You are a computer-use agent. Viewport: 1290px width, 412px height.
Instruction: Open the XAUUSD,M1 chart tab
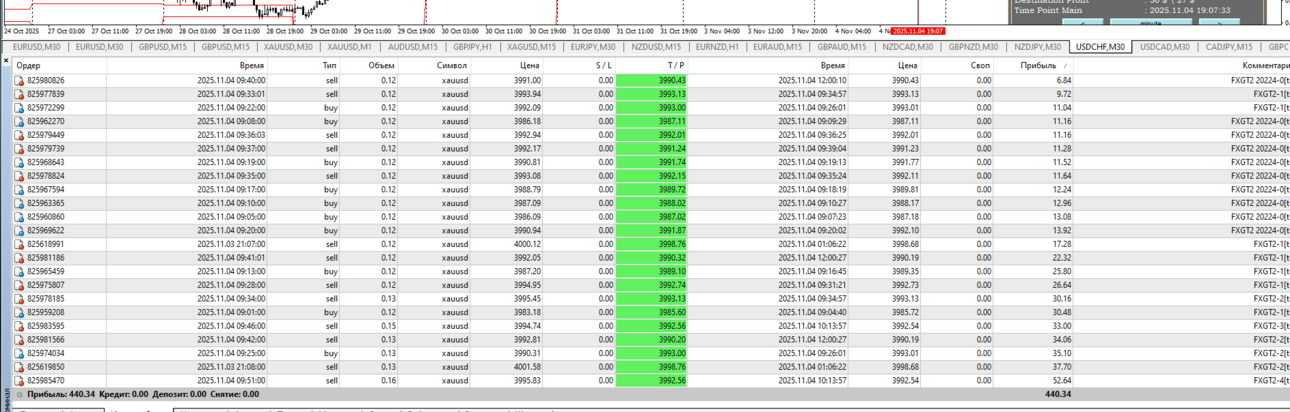click(x=349, y=47)
